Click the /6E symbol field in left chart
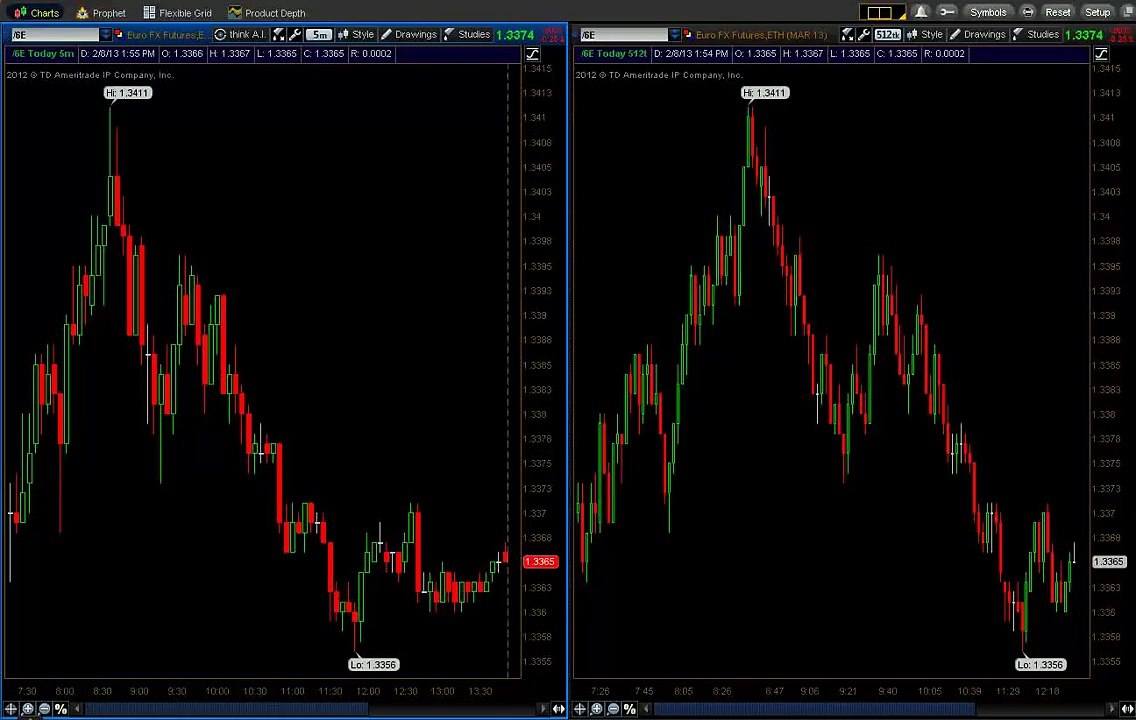Viewport: 1136px width, 720px height. pos(55,35)
